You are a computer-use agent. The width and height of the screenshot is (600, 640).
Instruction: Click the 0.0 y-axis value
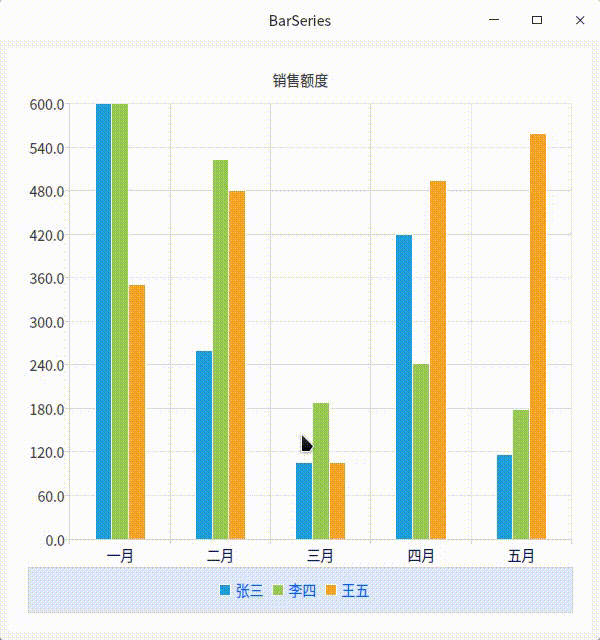[x=55, y=541]
